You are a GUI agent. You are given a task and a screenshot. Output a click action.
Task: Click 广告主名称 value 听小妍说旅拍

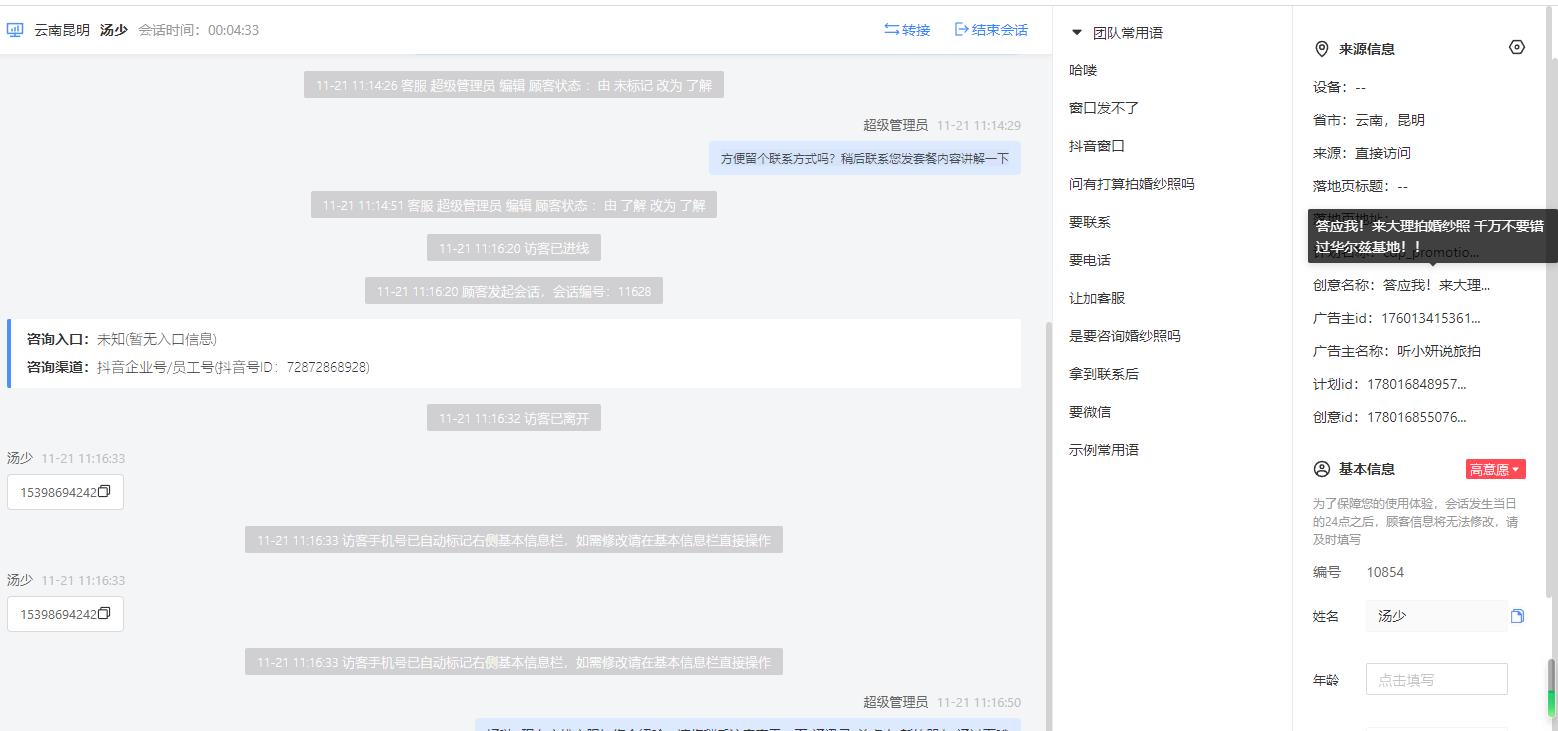tap(1439, 352)
